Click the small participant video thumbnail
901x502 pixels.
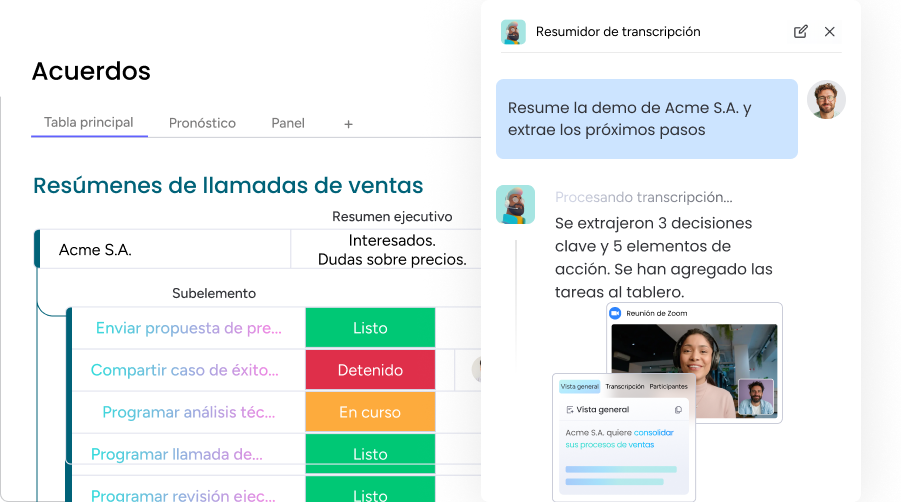click(756, 396)
